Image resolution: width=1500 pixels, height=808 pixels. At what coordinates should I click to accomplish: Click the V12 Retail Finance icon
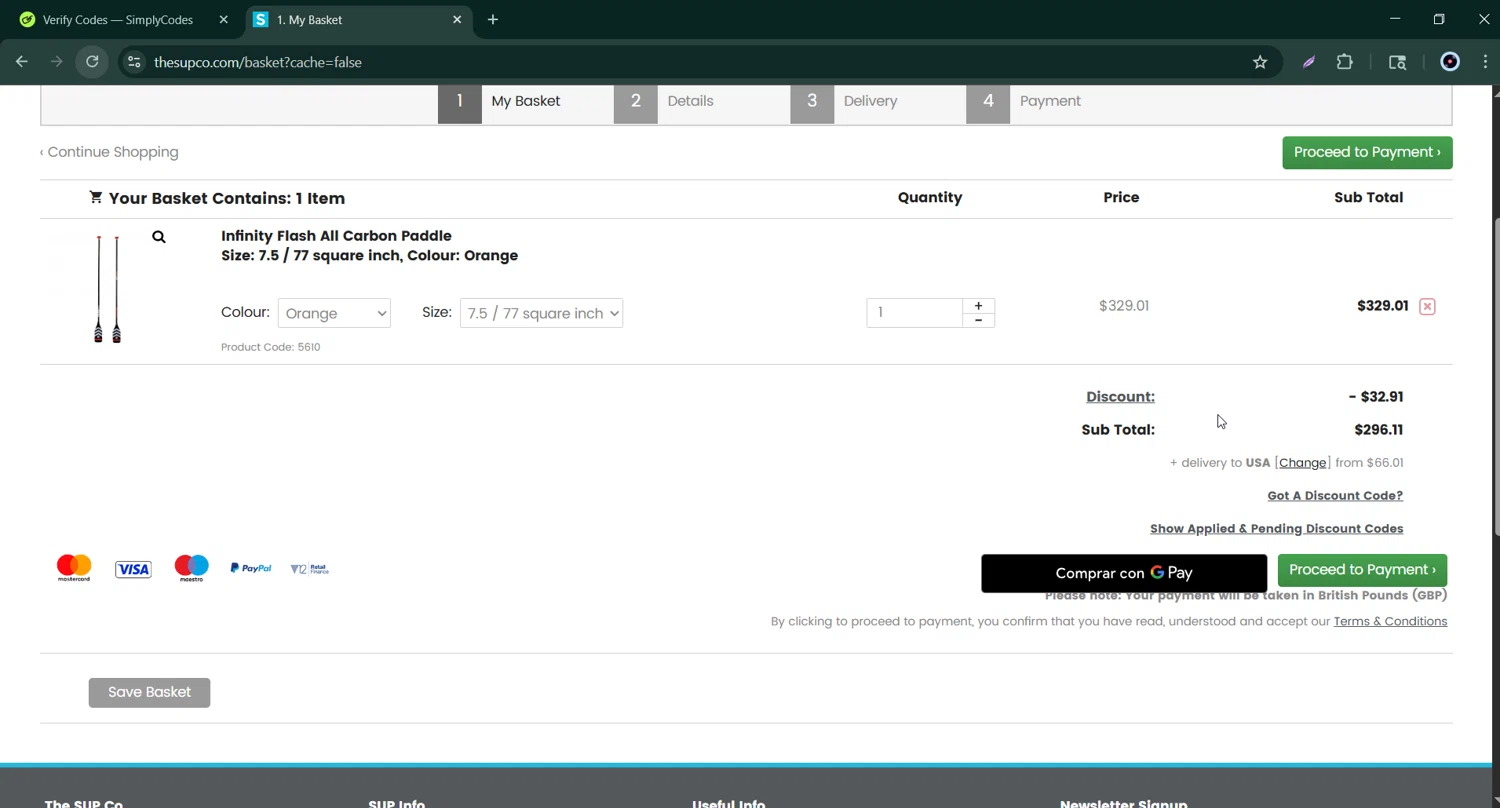click(x=309, y=569)
